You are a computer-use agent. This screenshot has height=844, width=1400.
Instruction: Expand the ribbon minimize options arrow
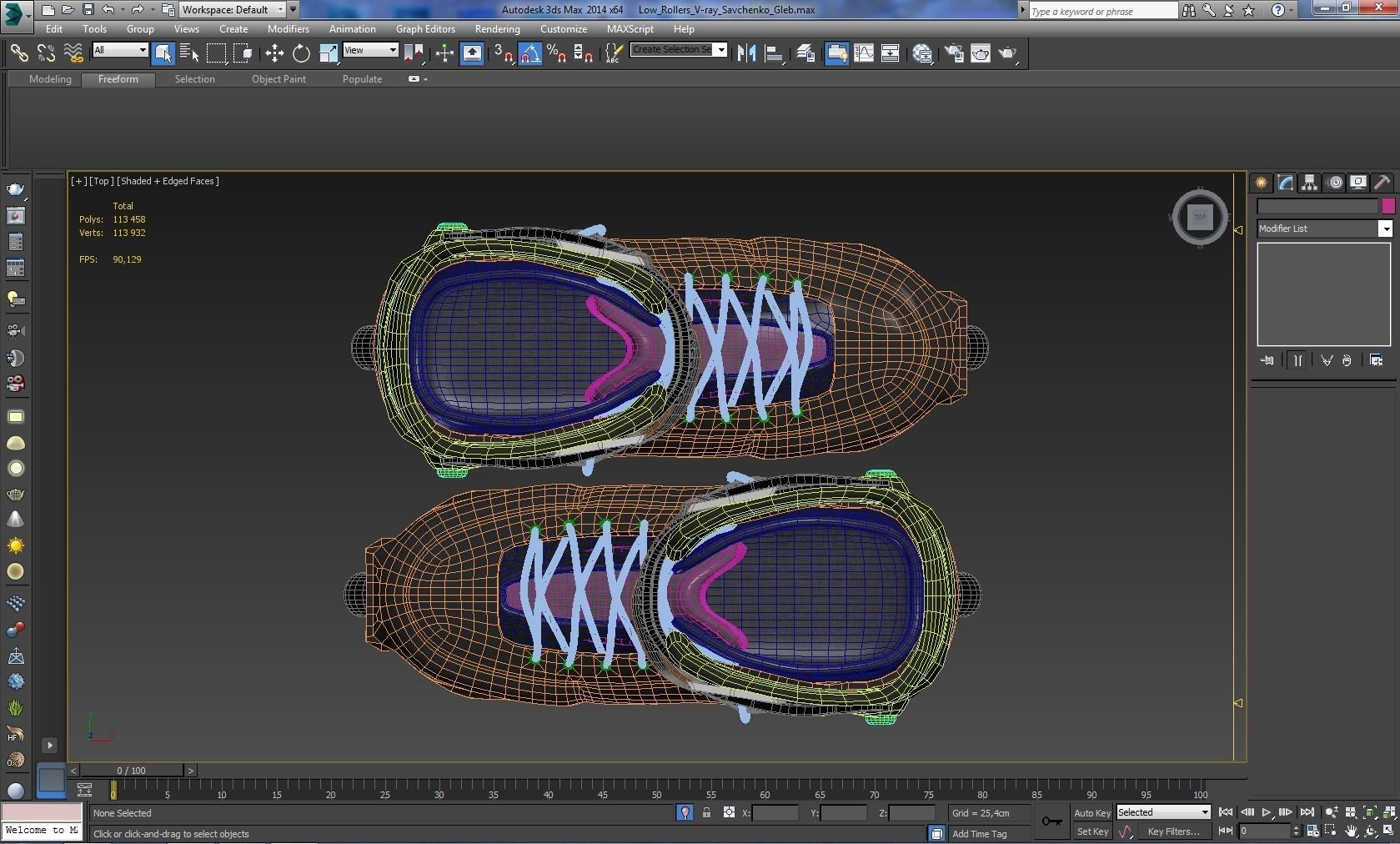click(425, 79)
